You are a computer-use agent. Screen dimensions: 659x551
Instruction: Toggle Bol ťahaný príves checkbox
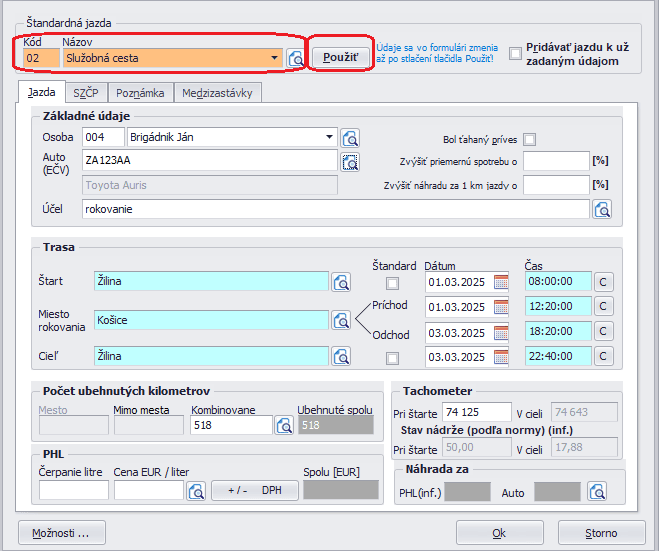[530, 139]
